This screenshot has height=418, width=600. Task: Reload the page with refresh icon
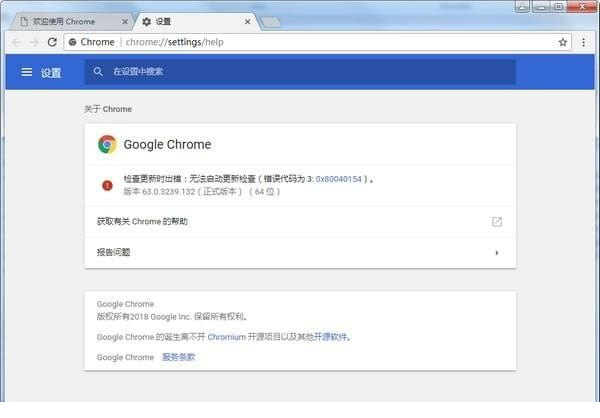[52, 42]
